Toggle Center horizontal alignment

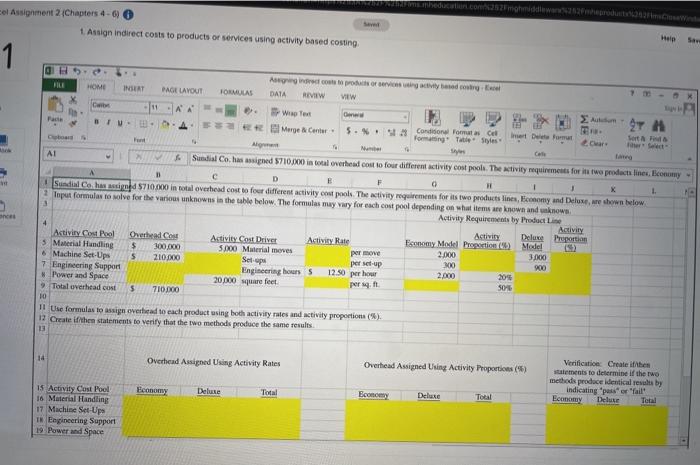point(218,126)
